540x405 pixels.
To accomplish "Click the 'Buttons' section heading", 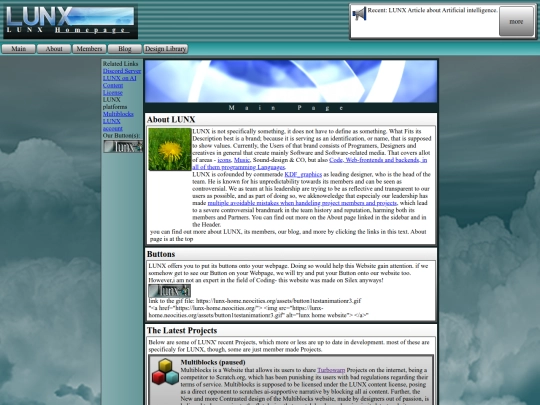I will pos(161,254).
